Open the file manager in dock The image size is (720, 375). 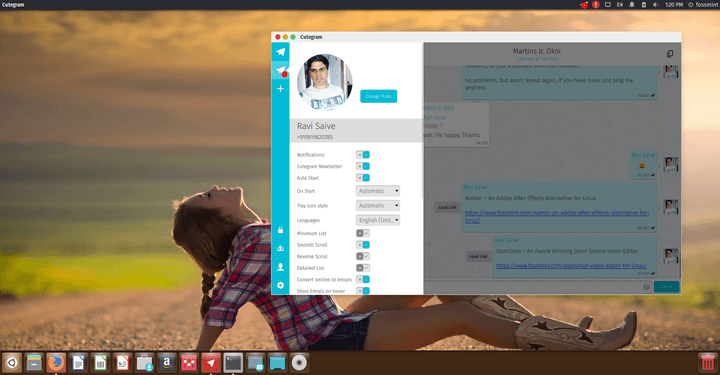pos(34,363)
